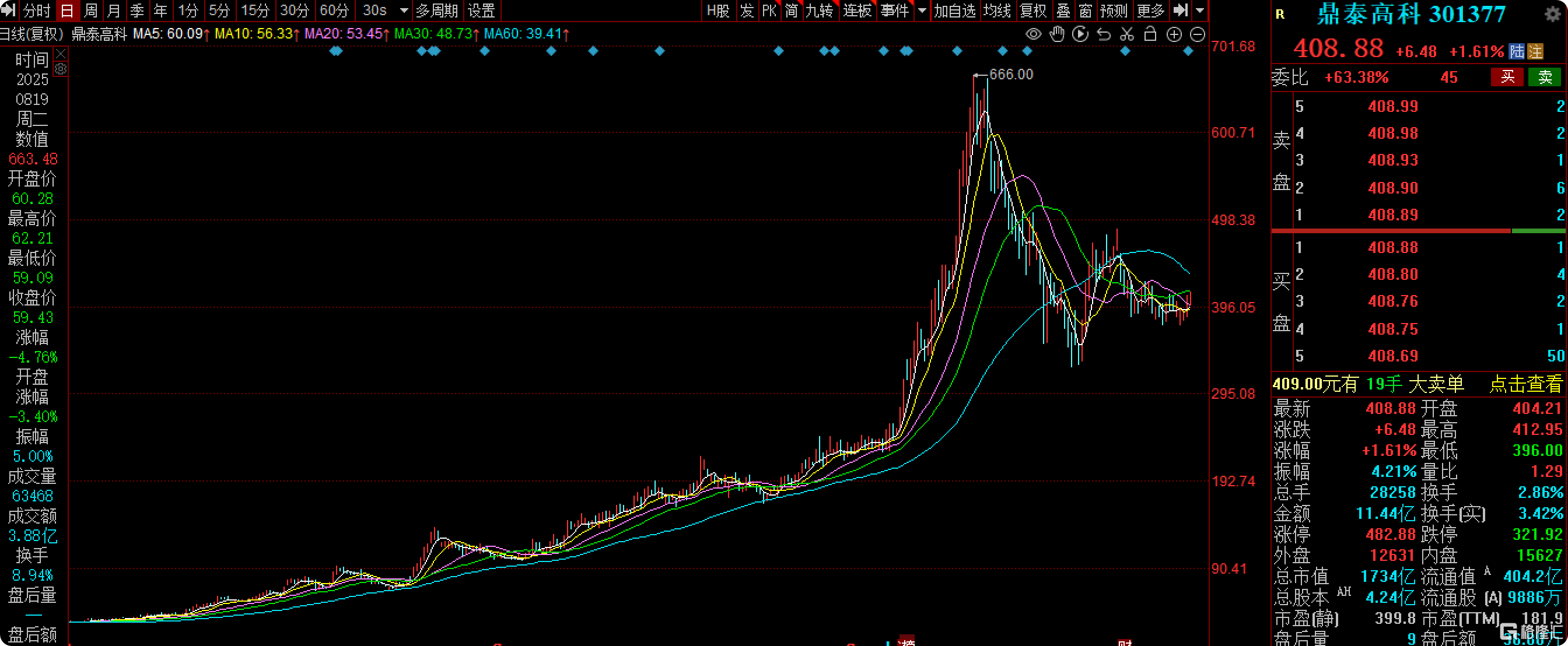Click 加自选 add to watchlist
This screenshot has height=646, width=1568.
coord(954,10)
